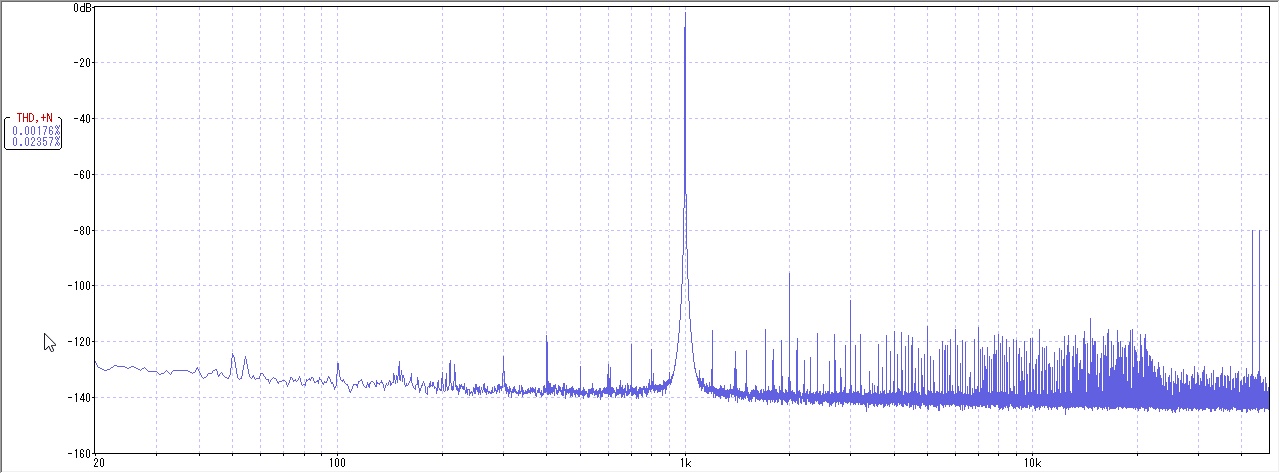The width and height of the screenshot is (1280, 473).
Task: Select the 0.02357% THD+N value
Action: click(37, 142)
